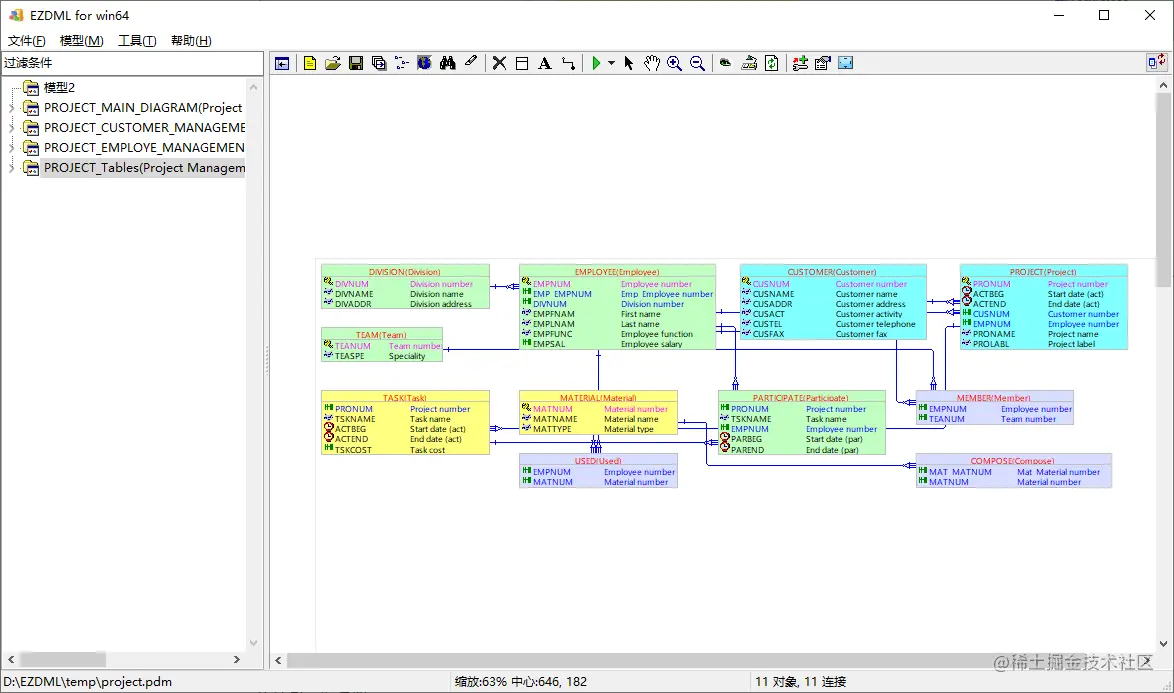1174x693 pixels.
Task: Save the model with the floppy disk icon
Action: (x=356, y=64)
